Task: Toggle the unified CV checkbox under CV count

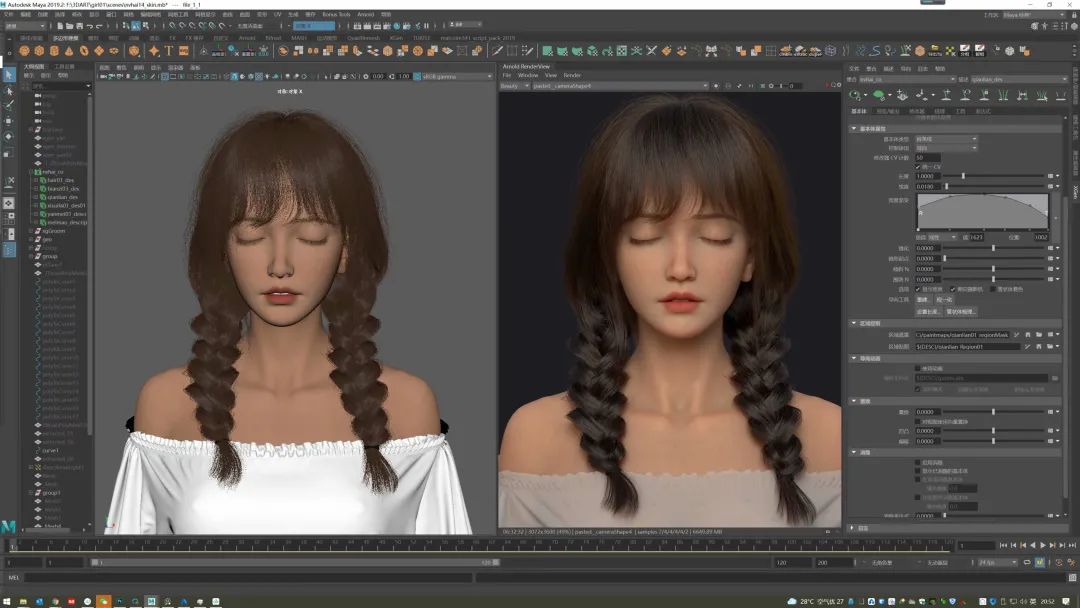Action: tap(918, 166)
